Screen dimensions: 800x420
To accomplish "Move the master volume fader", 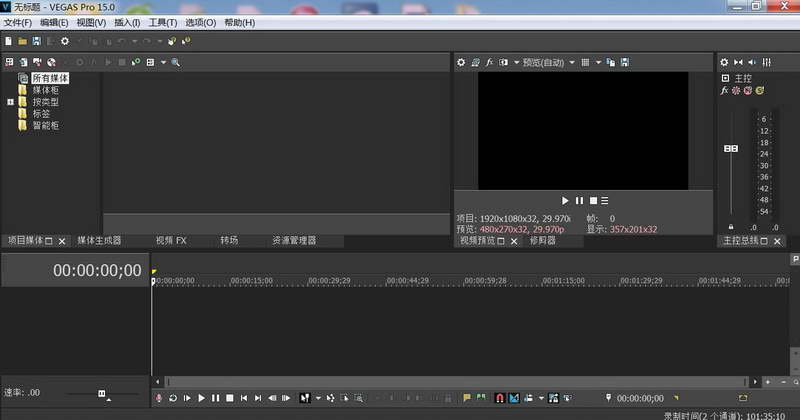I will point(731,149).
